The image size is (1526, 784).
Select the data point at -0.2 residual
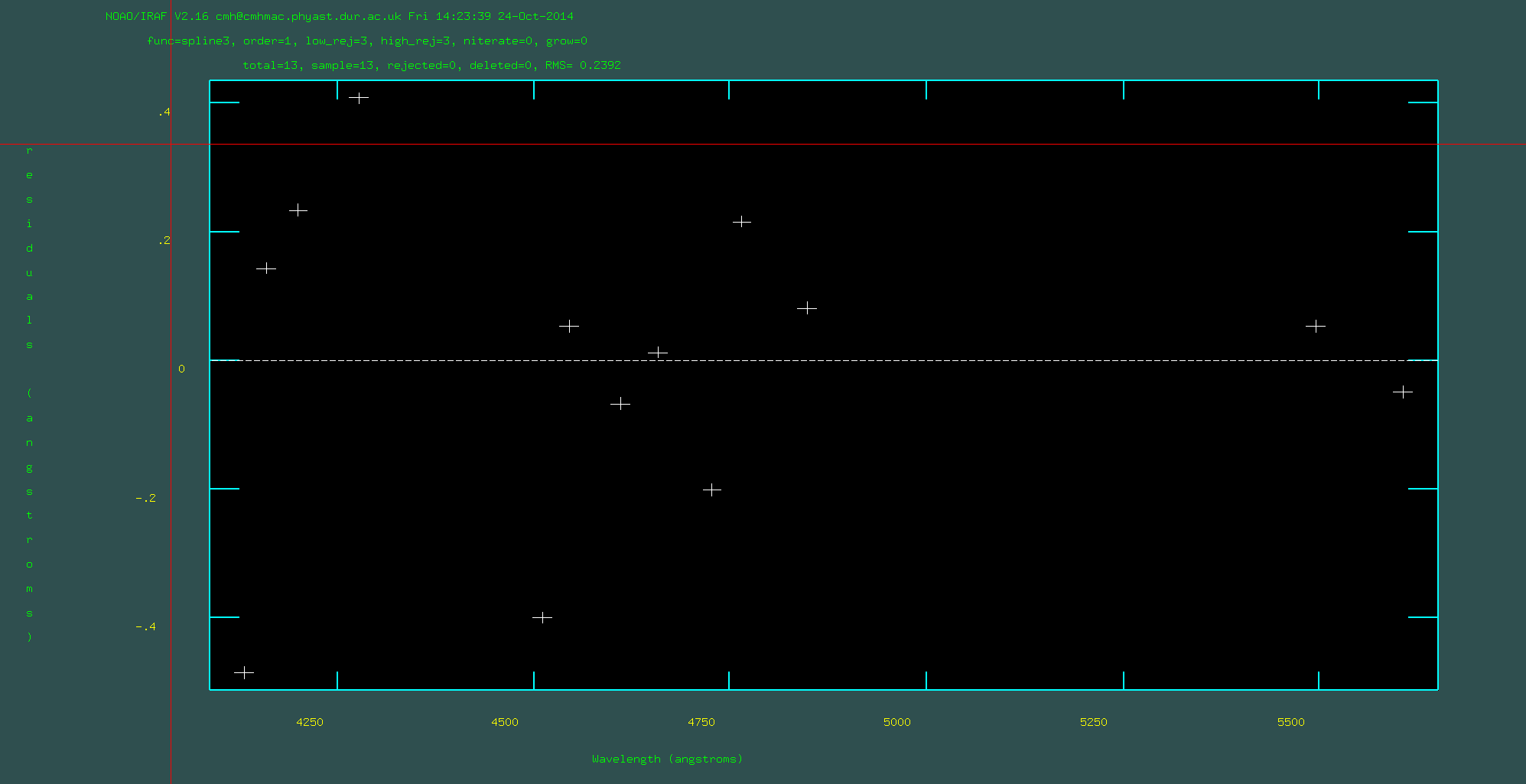pos(711,490)
